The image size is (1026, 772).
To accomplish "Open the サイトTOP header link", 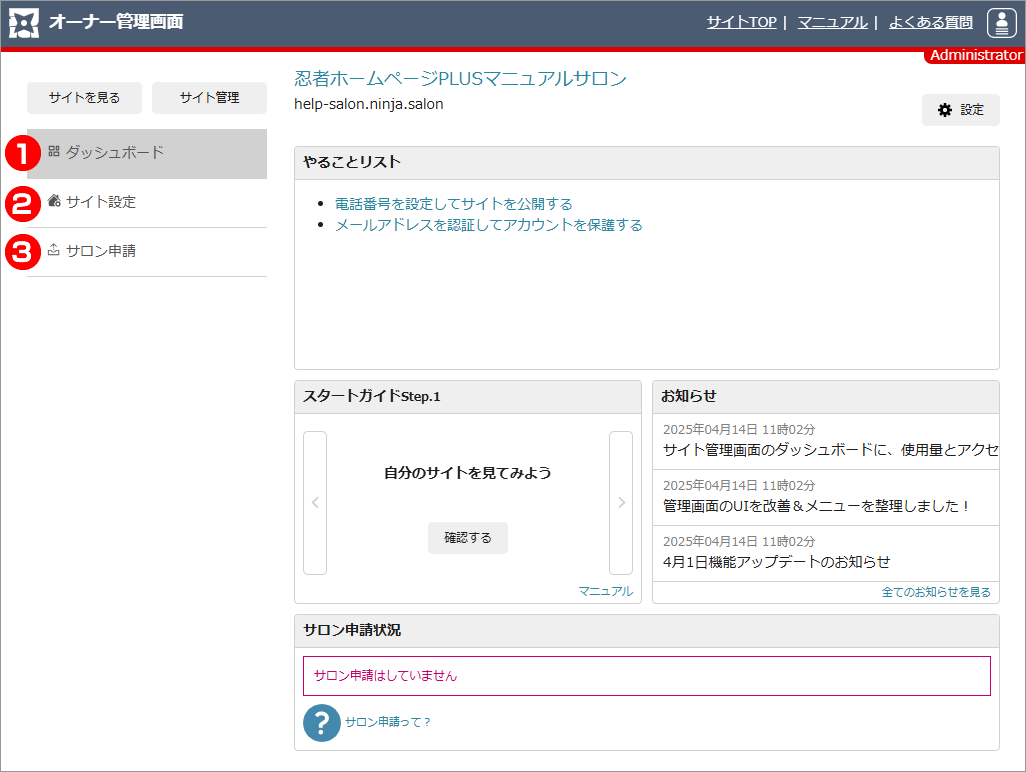I will (741, 22).
